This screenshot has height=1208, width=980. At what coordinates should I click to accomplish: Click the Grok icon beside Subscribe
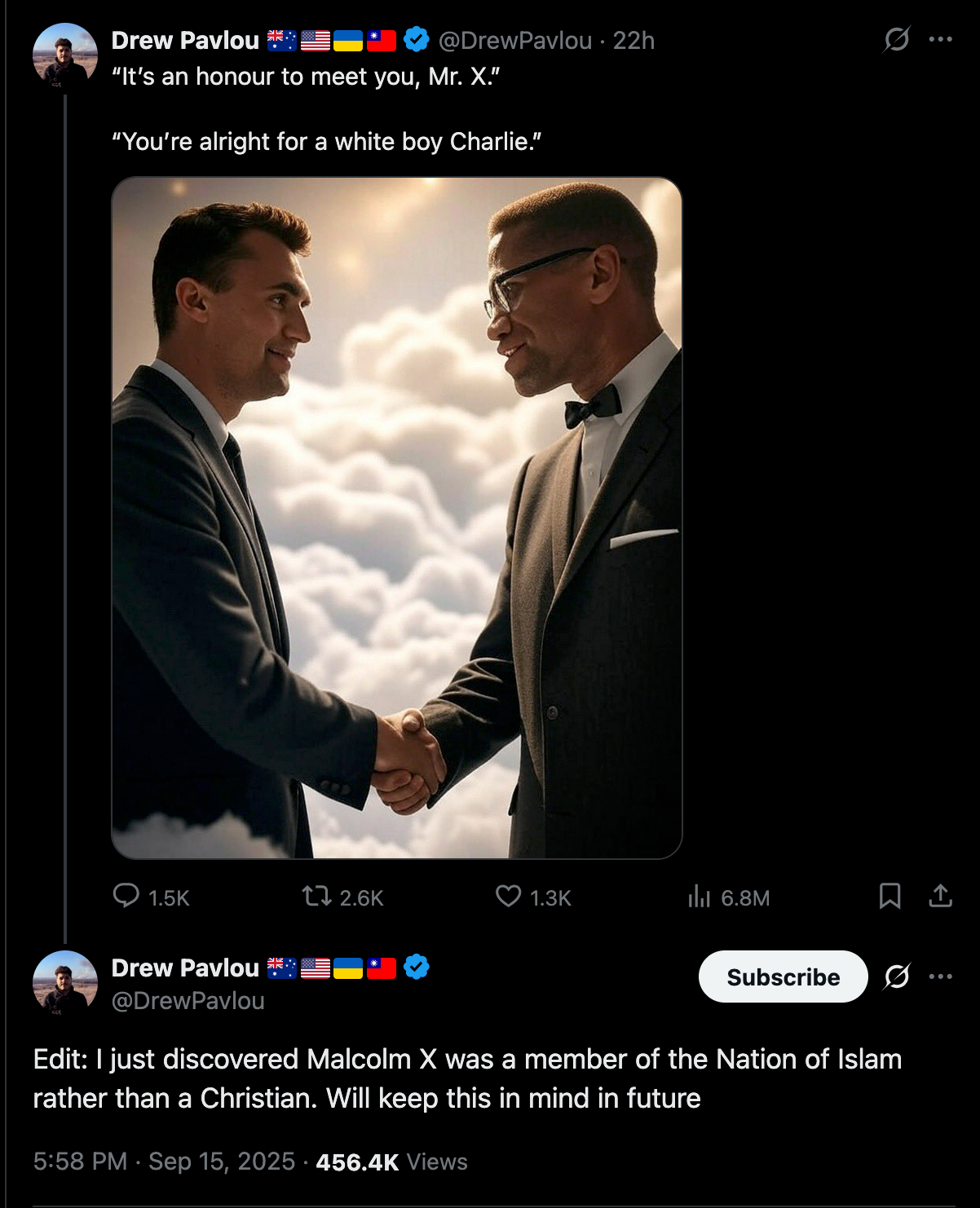coord(897,976)
